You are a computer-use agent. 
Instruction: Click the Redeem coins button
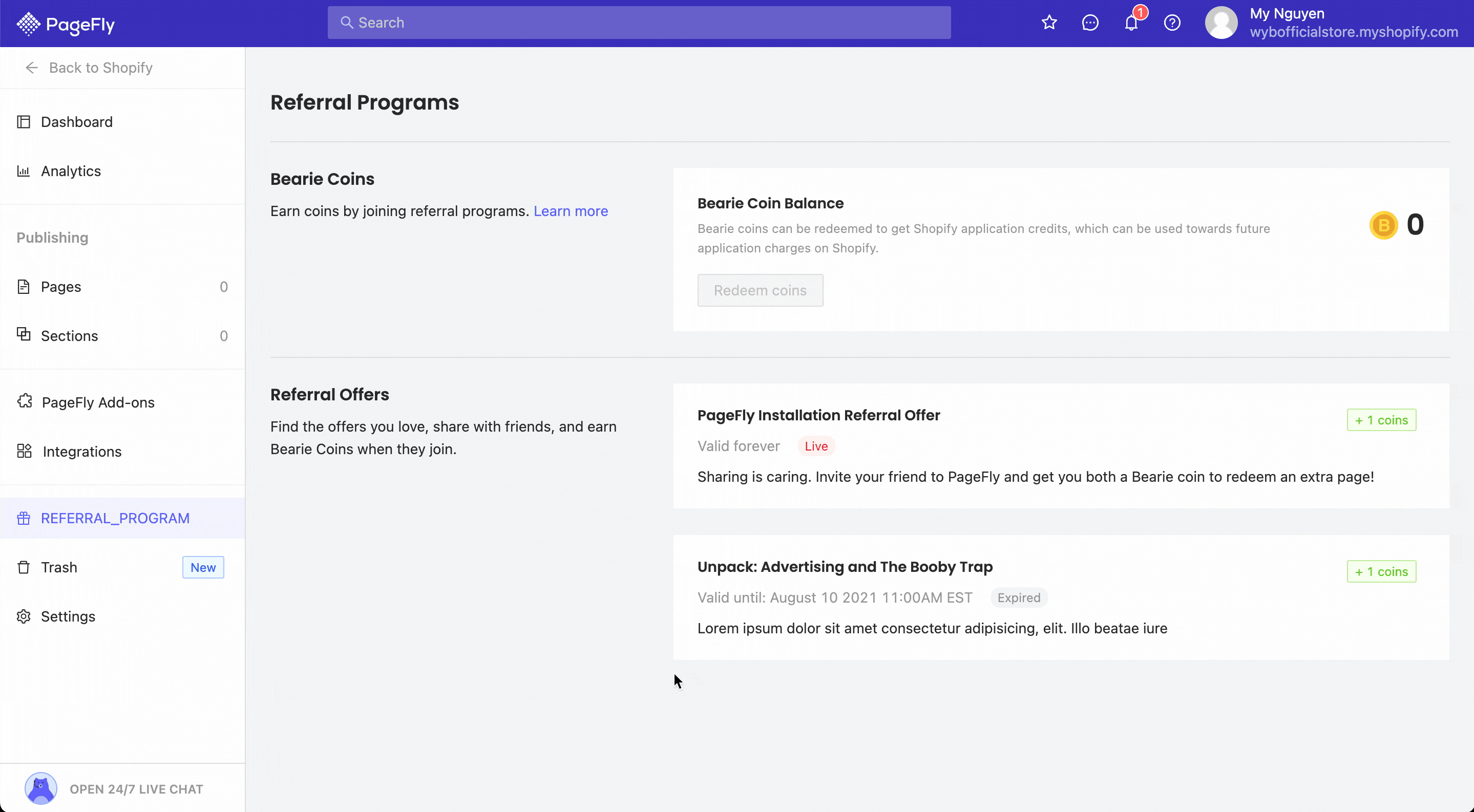point(760,290)
